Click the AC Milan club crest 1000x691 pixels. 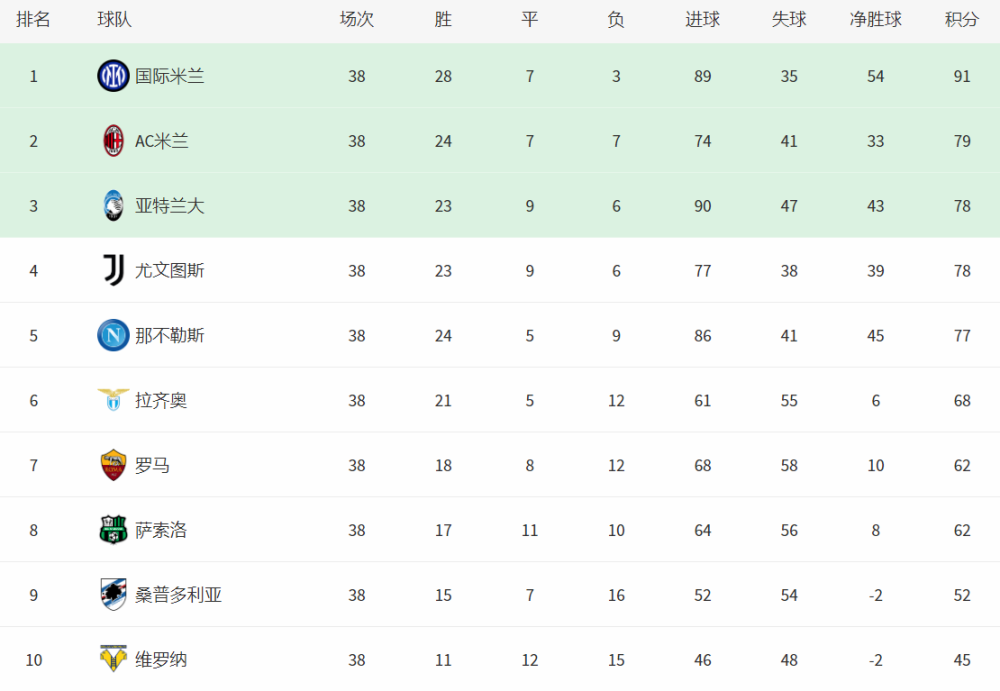point(114,141)
